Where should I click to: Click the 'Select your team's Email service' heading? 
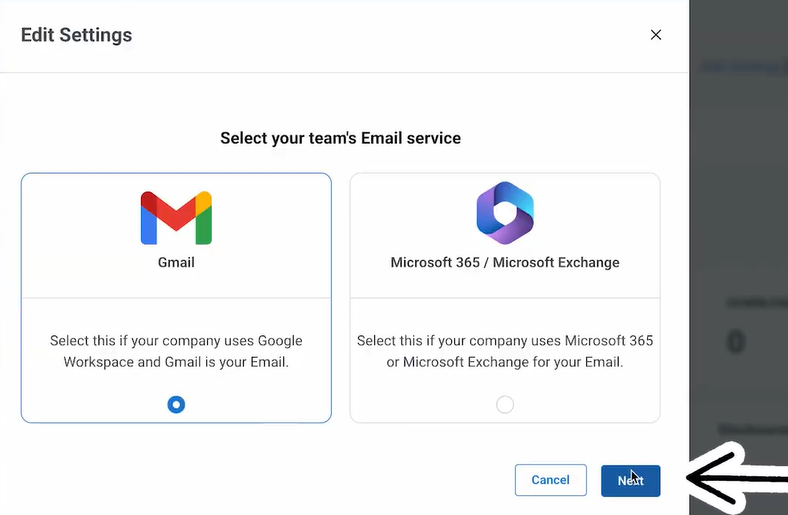point(340,138)
